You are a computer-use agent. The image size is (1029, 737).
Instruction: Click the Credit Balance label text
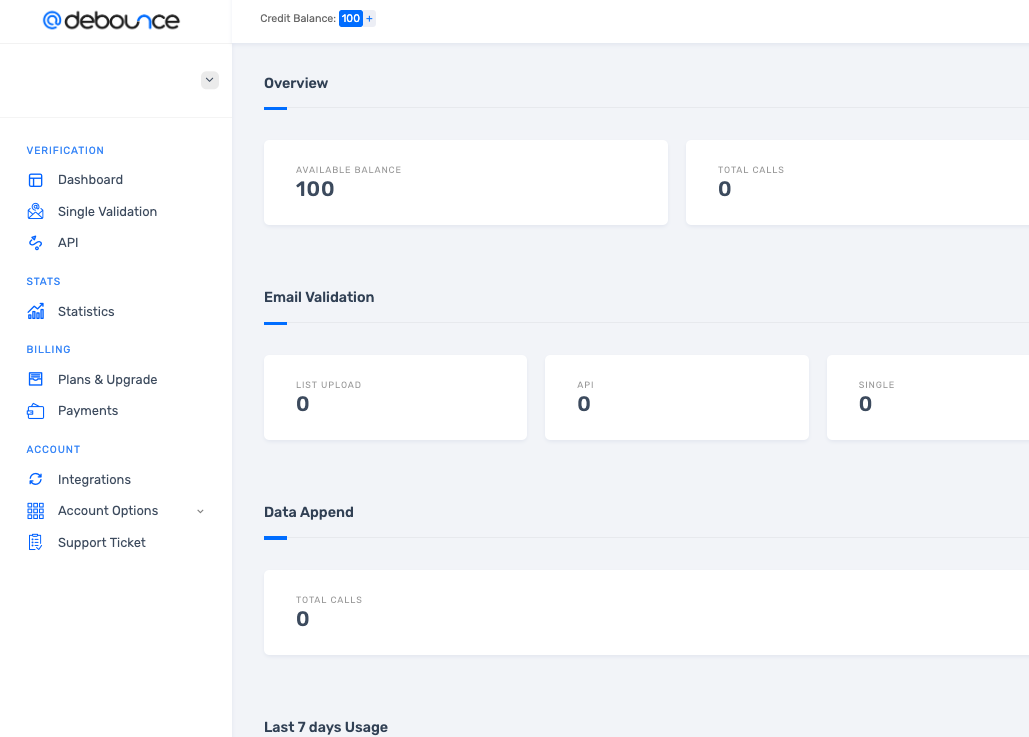coord(298,18)
